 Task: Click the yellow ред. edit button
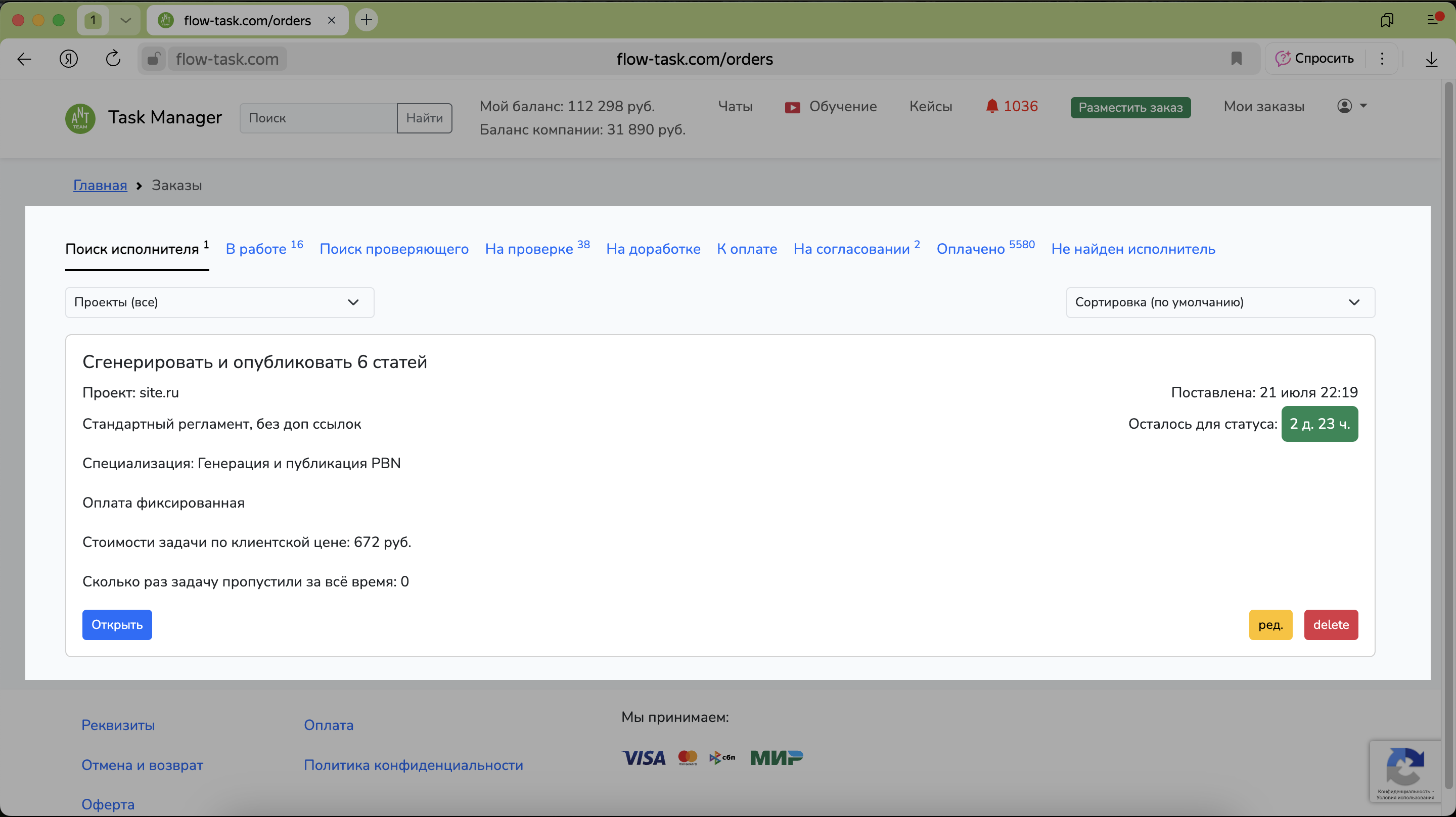(x=1270, y=625)
